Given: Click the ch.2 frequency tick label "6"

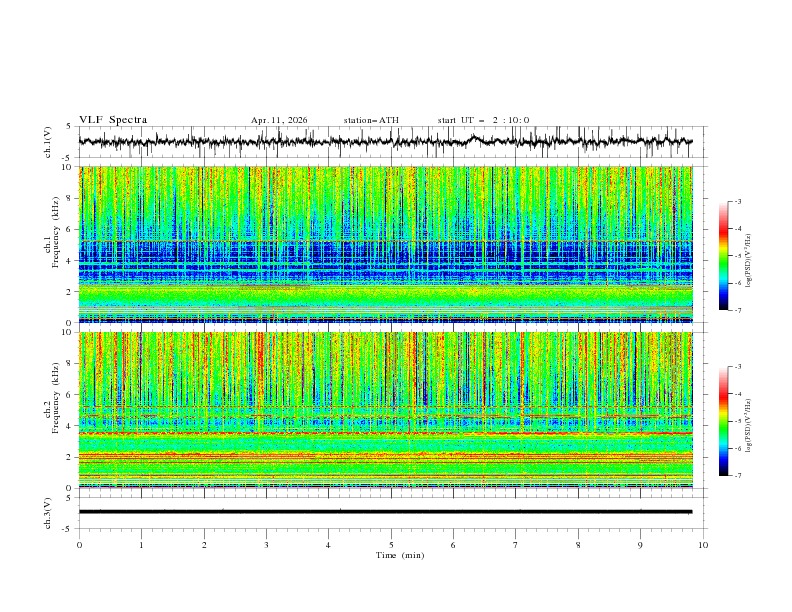Looking at the screenshot, I should point(70,394).
